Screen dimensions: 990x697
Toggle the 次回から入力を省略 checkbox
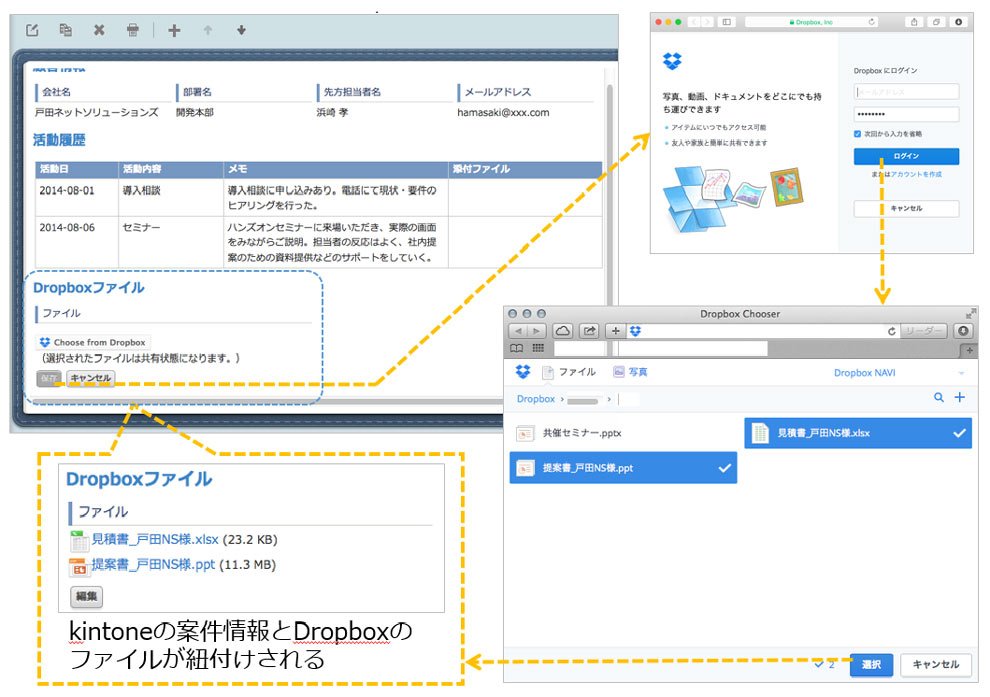[857, 134]
